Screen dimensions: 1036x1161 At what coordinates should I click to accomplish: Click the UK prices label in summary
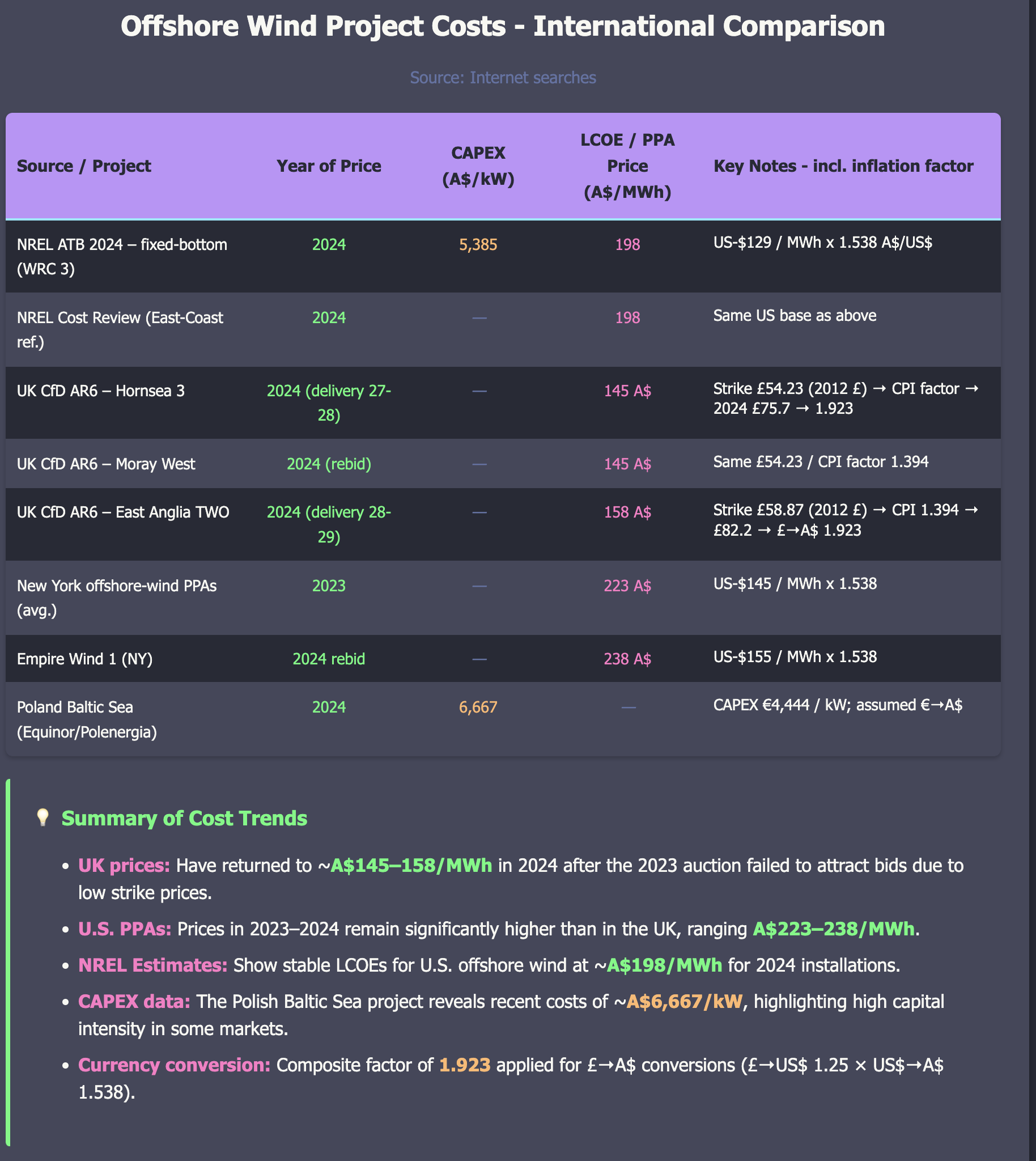point(124,866)
